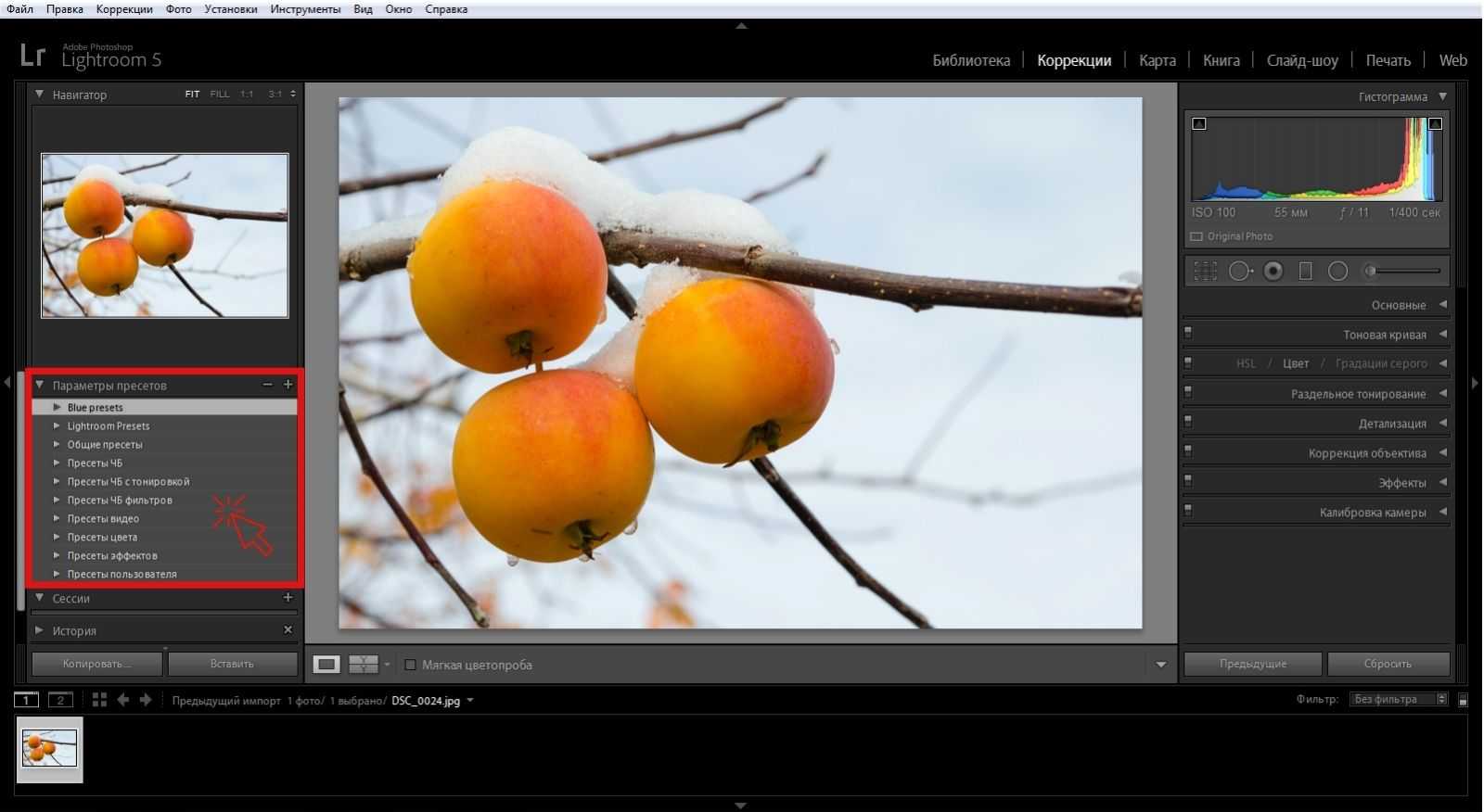
Task: Click the plus icon in Параметры пресетов
Action: tap(288, 385)
